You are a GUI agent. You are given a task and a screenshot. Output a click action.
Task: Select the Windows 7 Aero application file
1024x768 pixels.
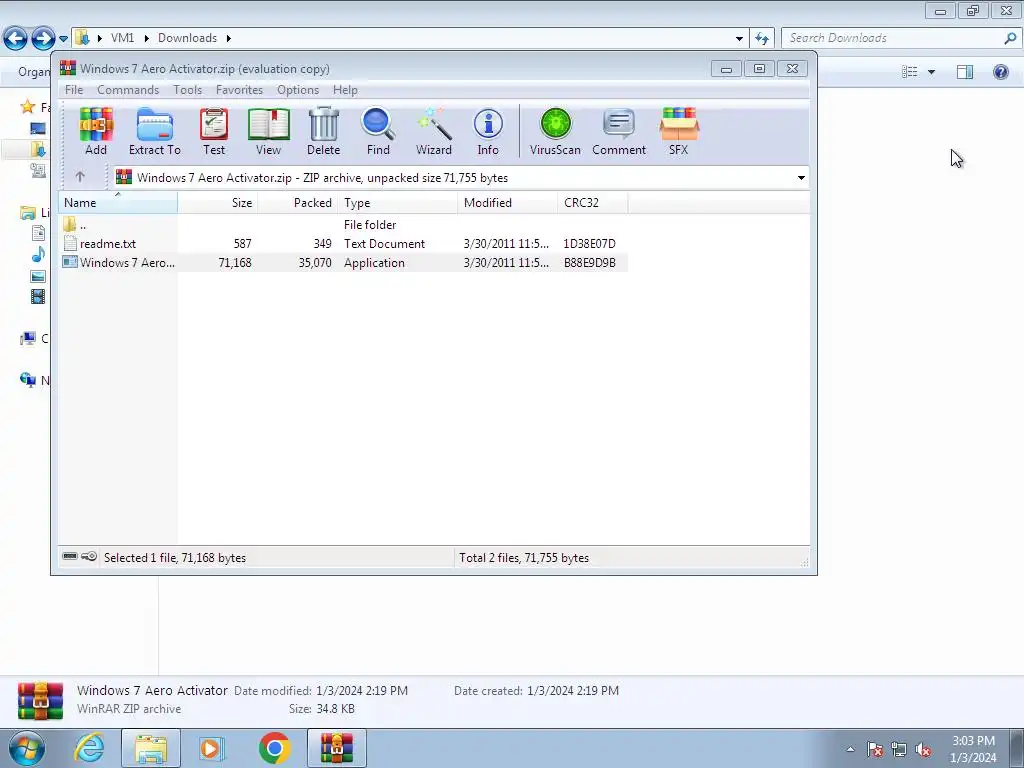coord(119,263)
